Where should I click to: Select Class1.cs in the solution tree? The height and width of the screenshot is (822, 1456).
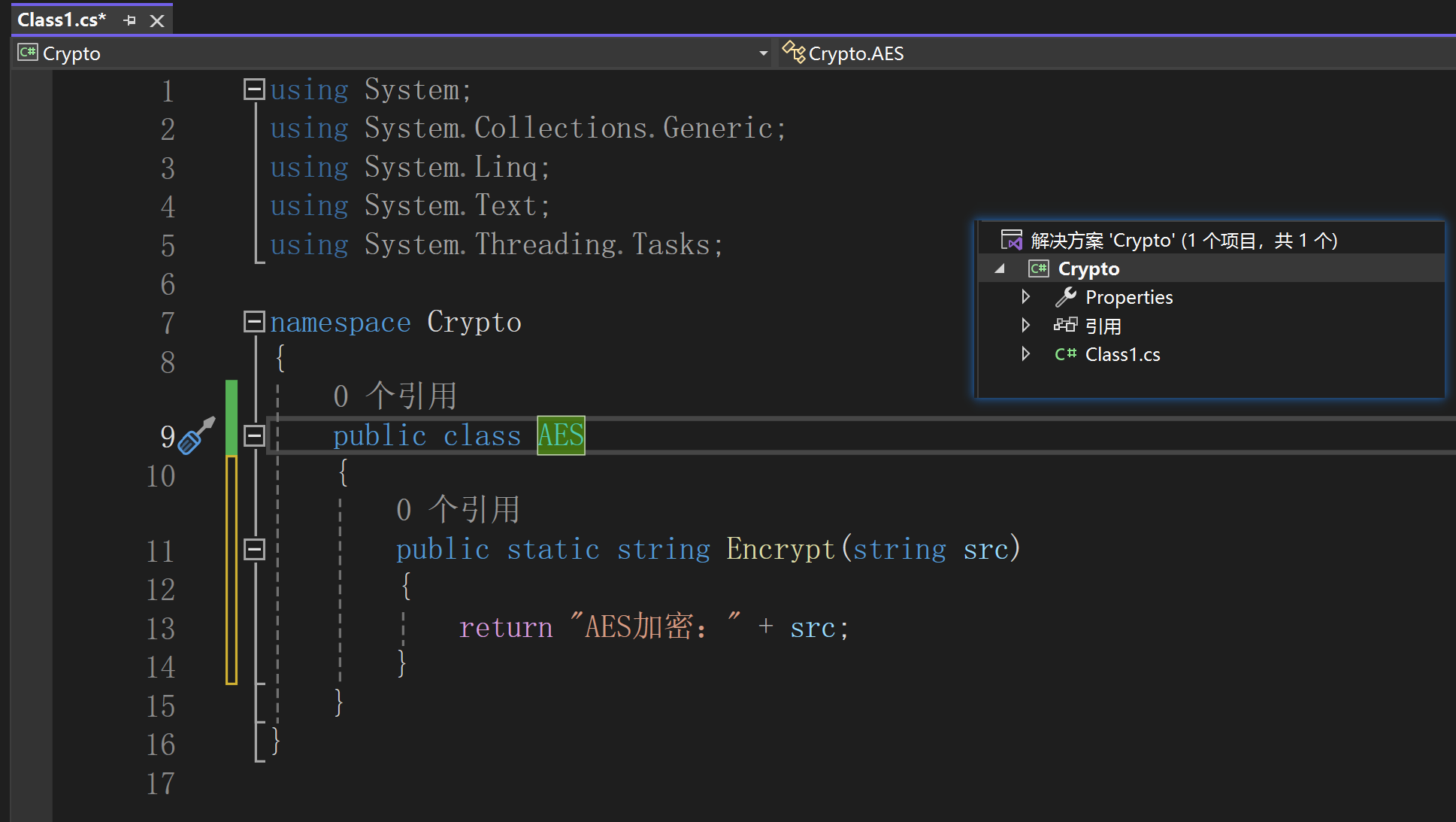pos(1122,354)
